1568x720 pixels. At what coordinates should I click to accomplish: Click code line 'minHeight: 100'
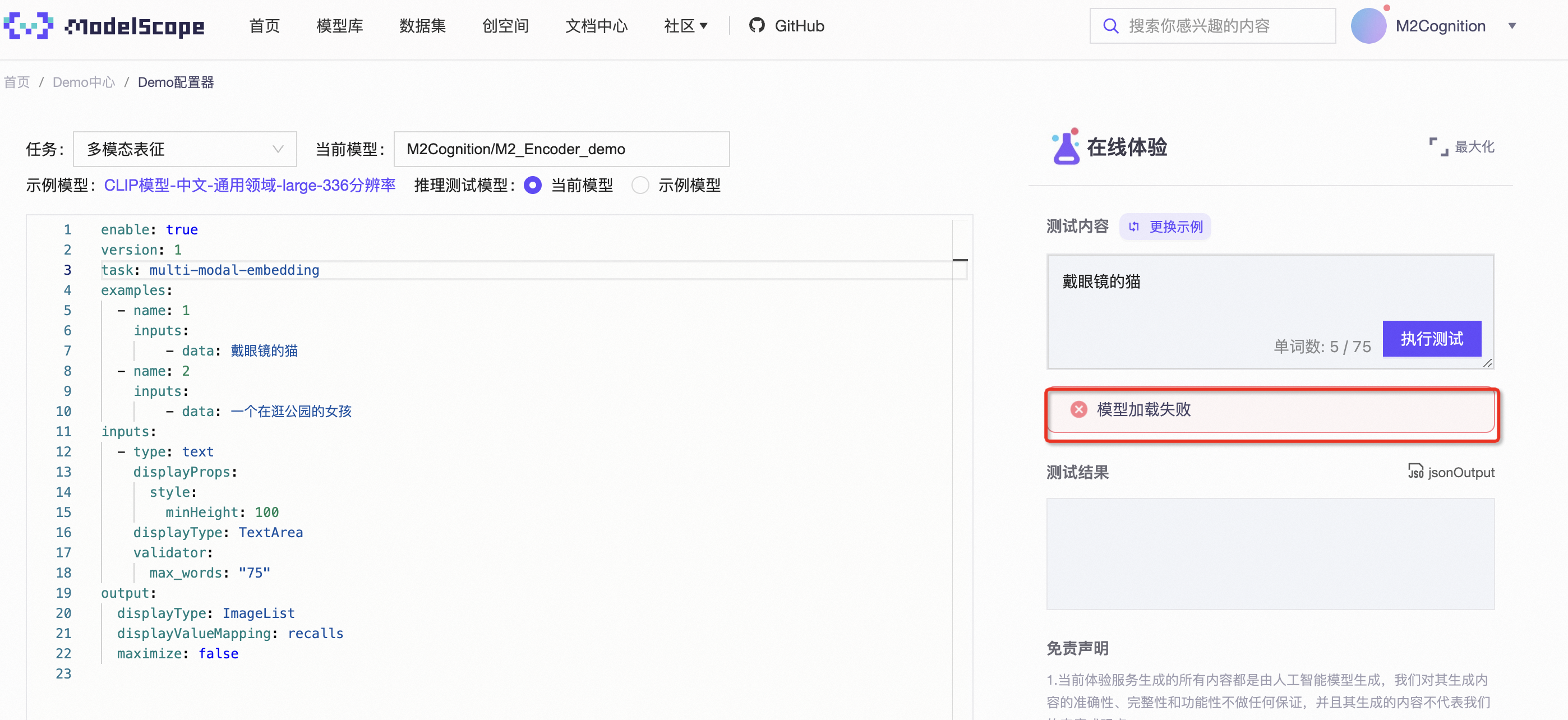[222, 512]
